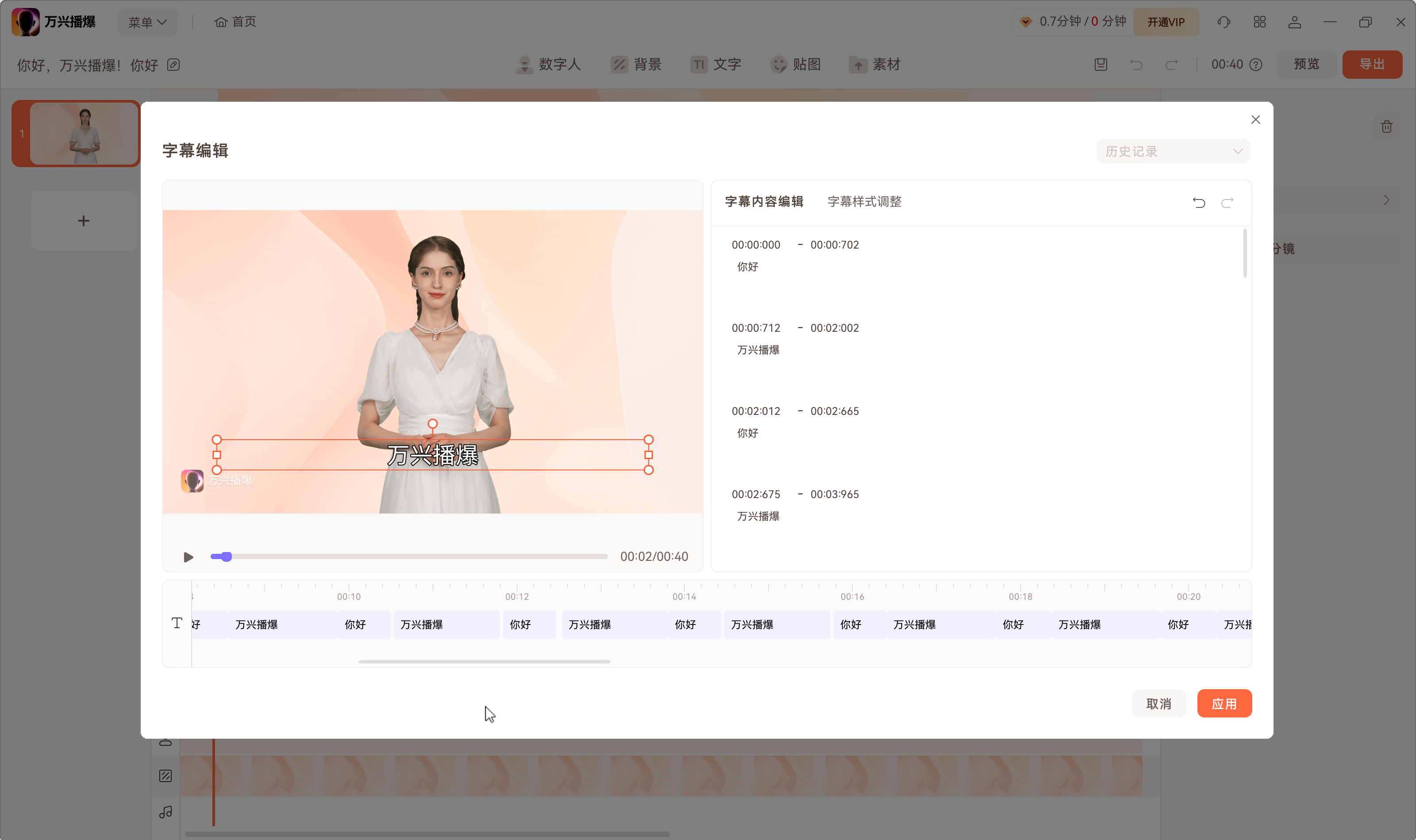Image resolution: width=1416 pixels, height=840 pixels.
Task: Undo the last subtitle edit
Action: (1200, 202)
